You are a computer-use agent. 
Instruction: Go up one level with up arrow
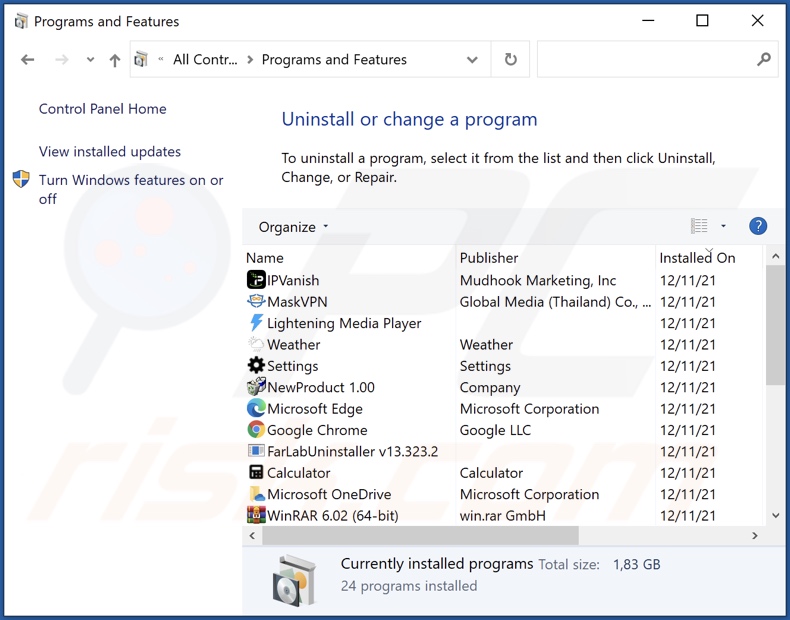pos(115,60)
